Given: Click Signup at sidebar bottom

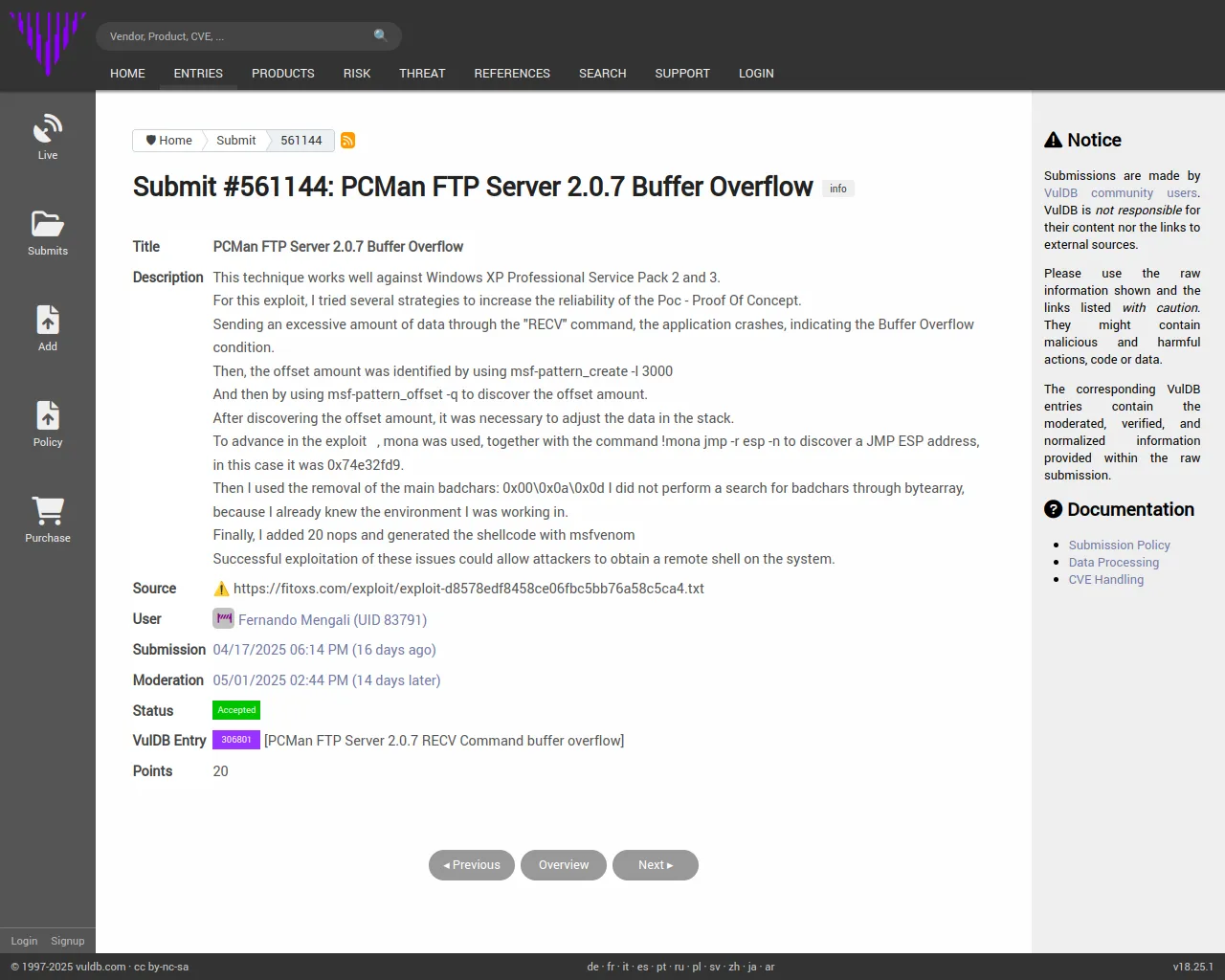Looking at the screenshot, I should coord(68,941).
